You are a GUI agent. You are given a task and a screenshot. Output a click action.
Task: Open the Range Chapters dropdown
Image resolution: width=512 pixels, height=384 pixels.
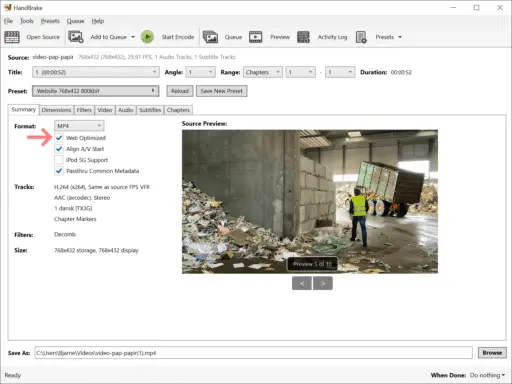pos(263,72)
